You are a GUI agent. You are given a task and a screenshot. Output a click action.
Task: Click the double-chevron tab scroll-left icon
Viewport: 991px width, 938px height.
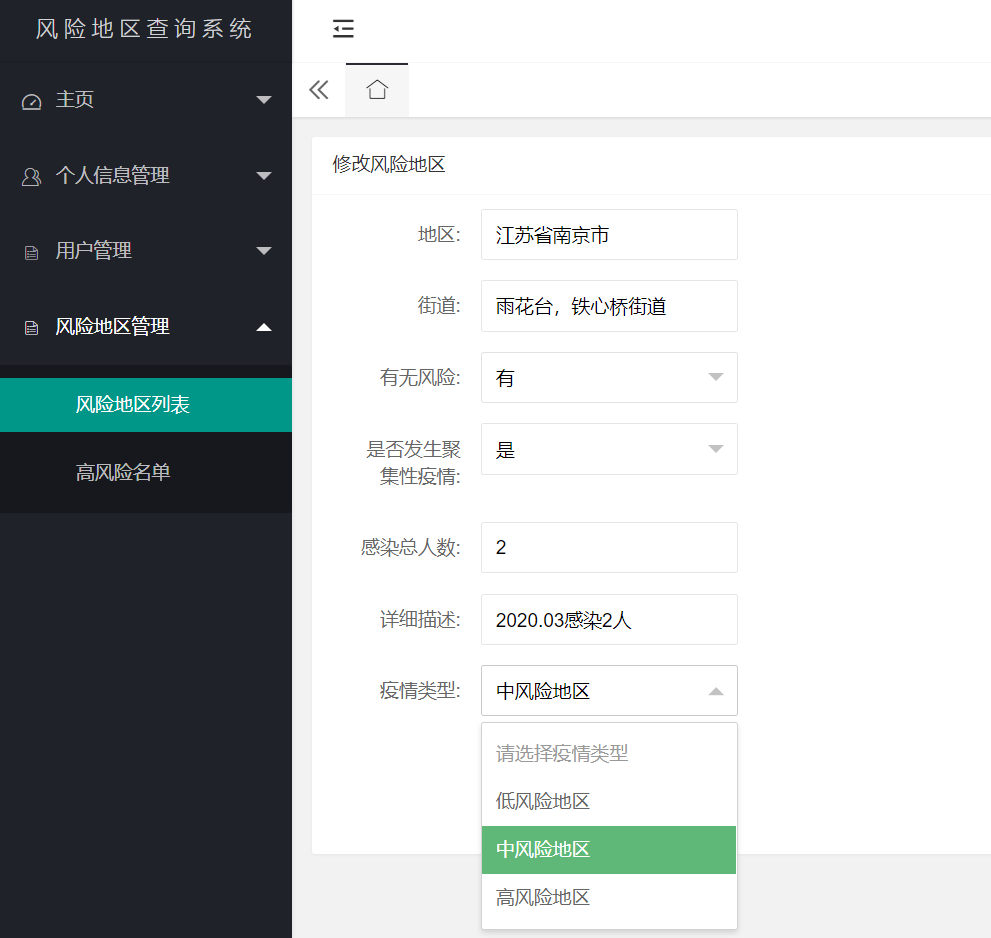(319, 90)
